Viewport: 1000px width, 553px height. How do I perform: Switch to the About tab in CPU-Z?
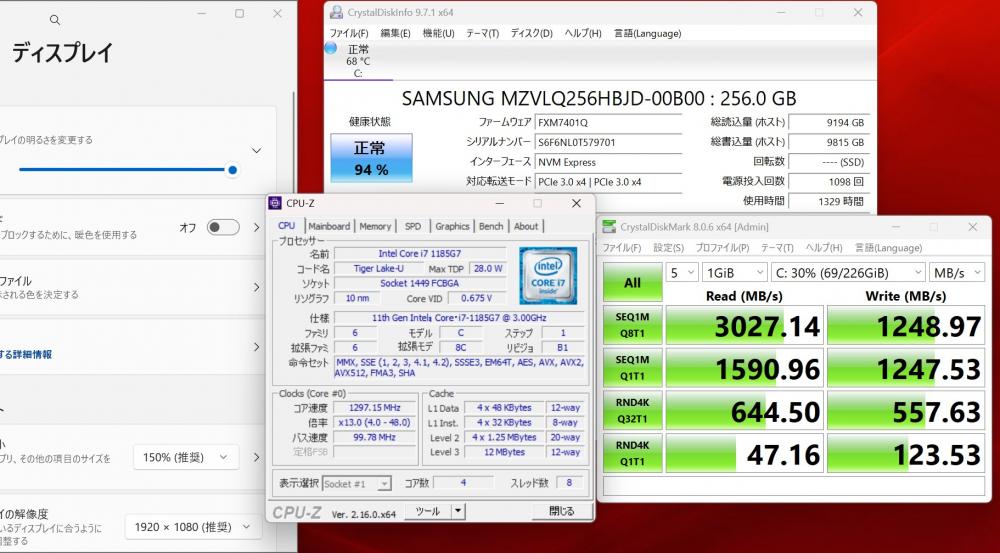tap(526, 226)
